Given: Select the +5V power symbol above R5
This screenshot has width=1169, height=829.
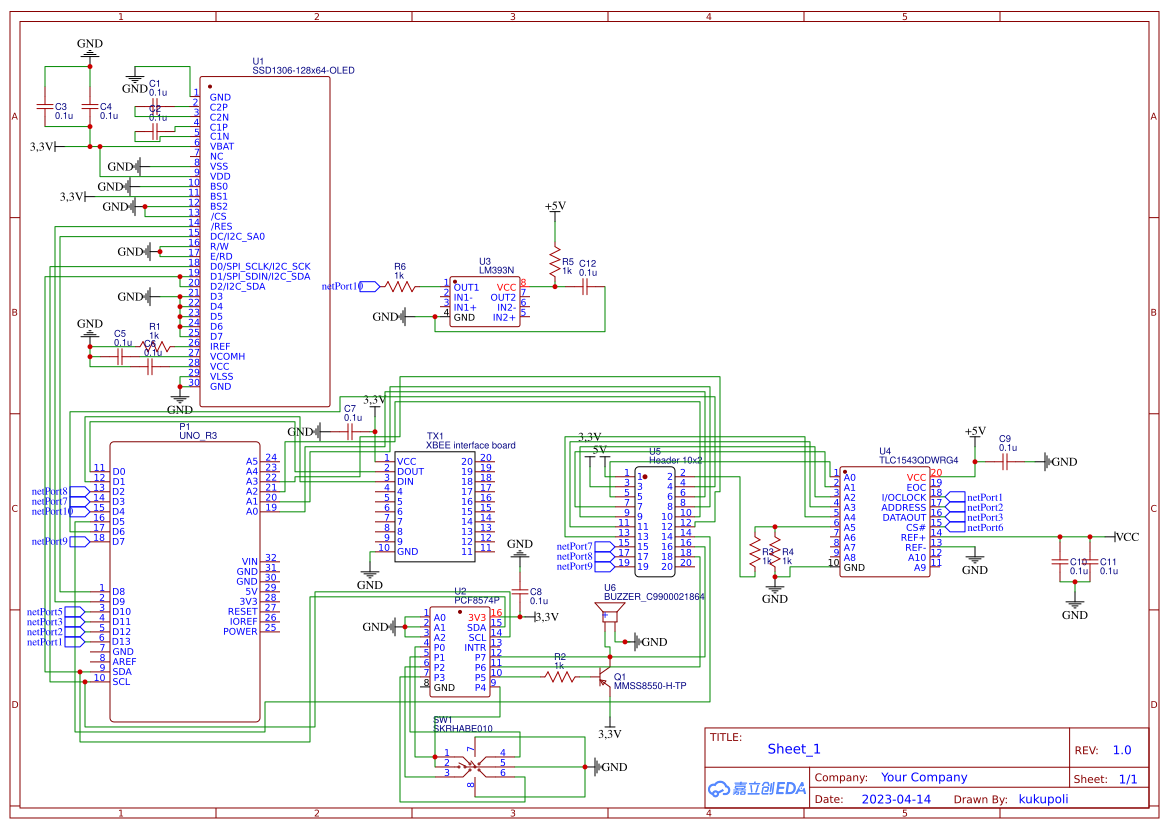Looking at the screenshot, I should (x=553, y=210).
